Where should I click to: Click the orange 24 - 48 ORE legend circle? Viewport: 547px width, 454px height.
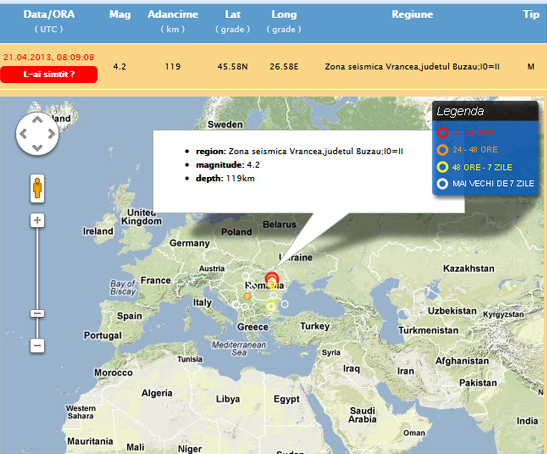pos(442,150)
